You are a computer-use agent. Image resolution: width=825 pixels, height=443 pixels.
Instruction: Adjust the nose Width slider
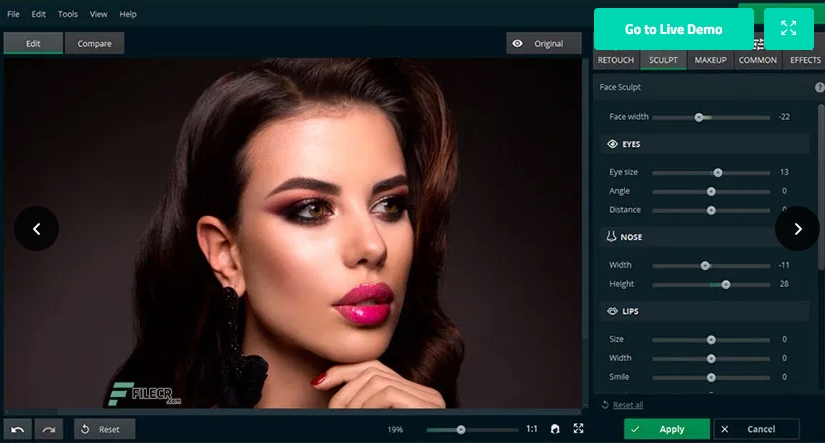pos(711,266)
